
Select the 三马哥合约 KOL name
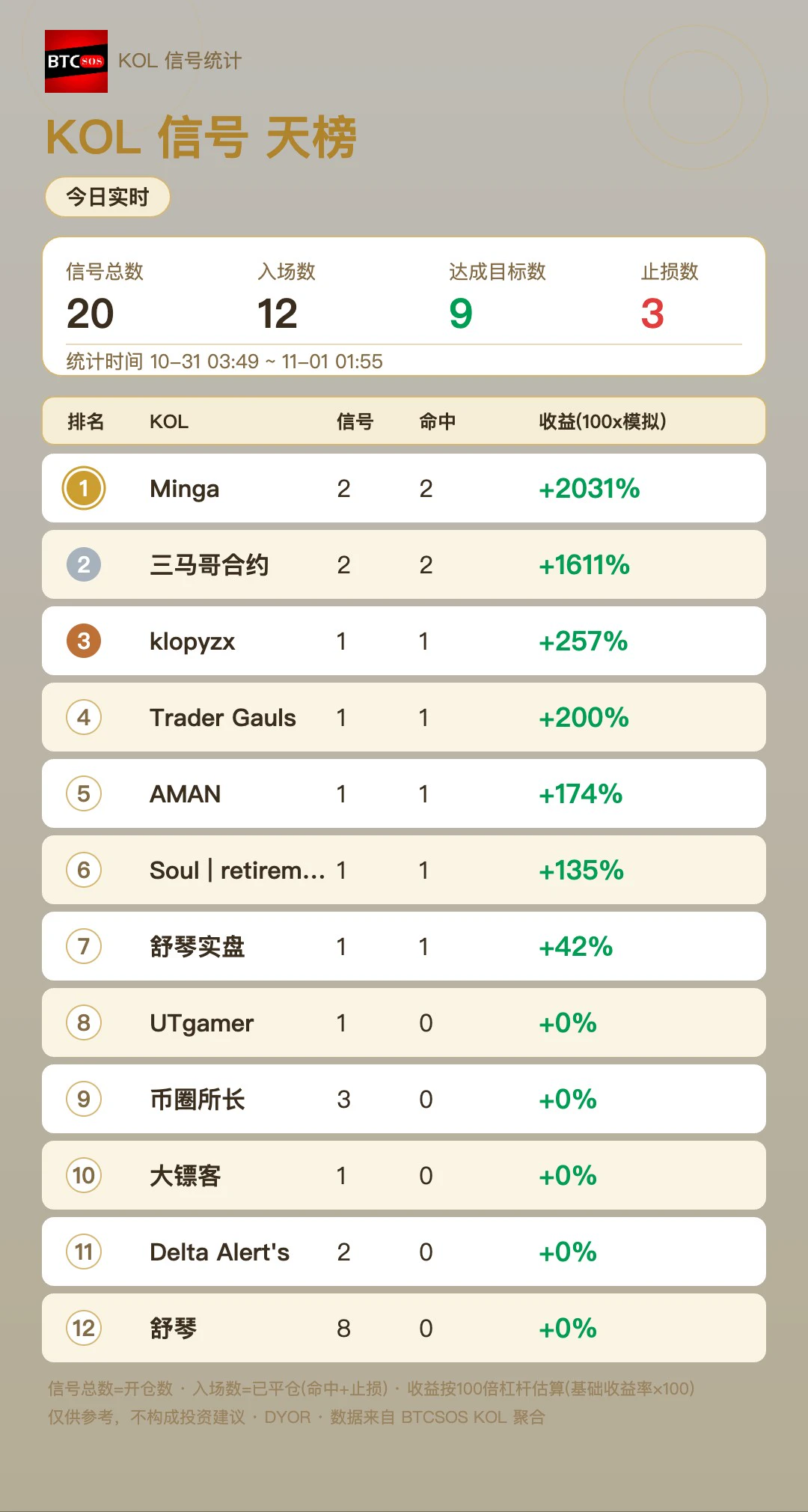coord(209,564)
